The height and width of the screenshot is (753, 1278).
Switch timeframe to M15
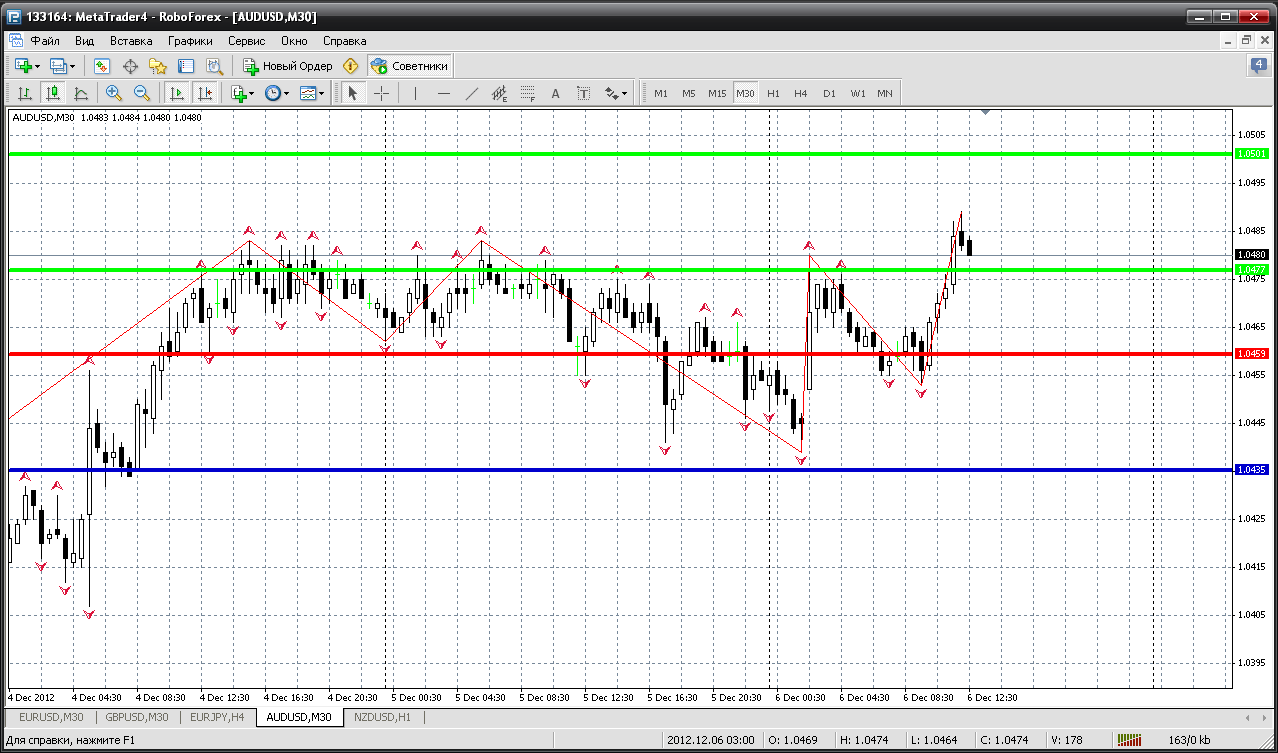717,93
